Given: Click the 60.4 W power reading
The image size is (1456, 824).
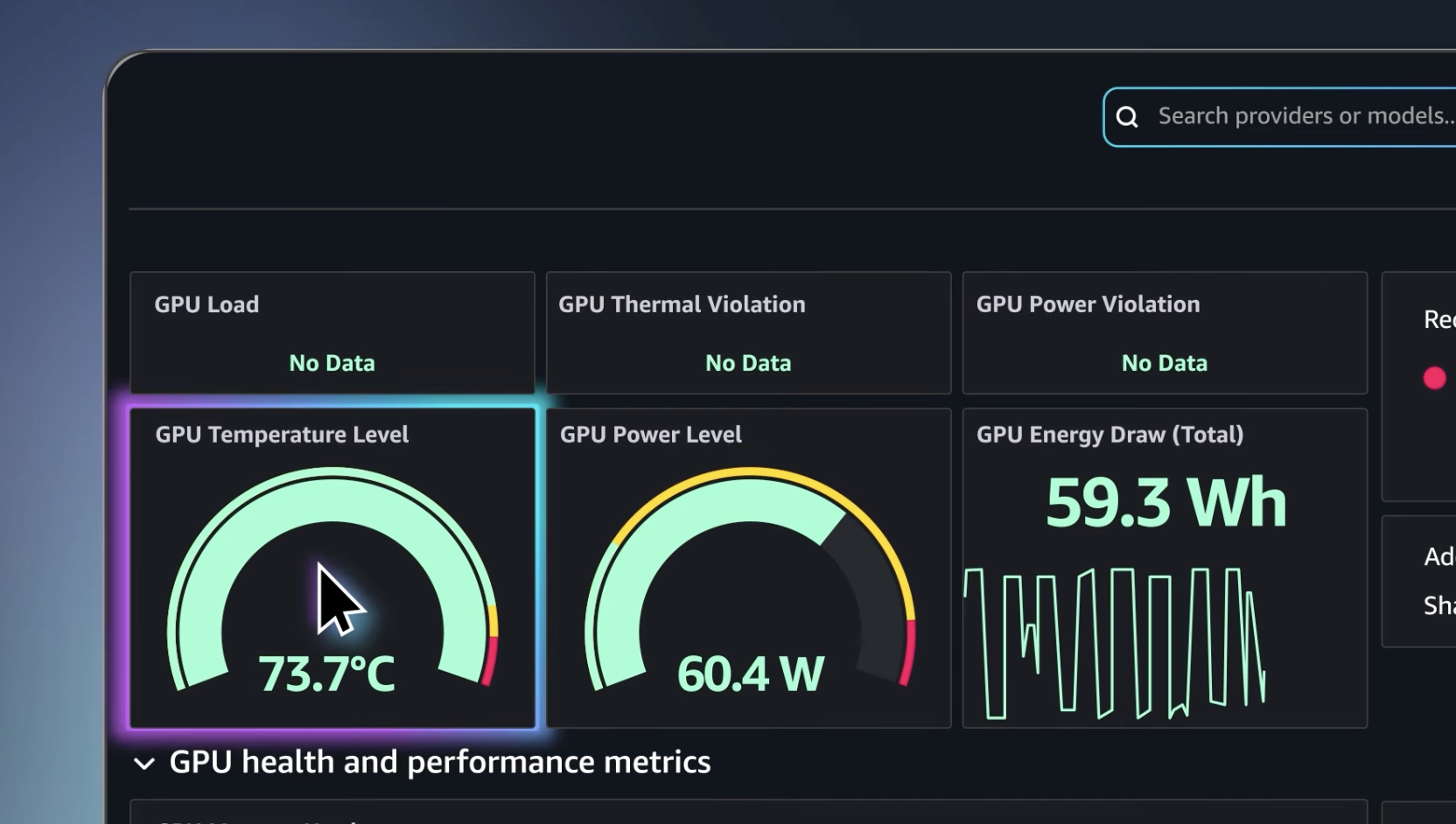Looking at the screenshot, I should 751,674.
